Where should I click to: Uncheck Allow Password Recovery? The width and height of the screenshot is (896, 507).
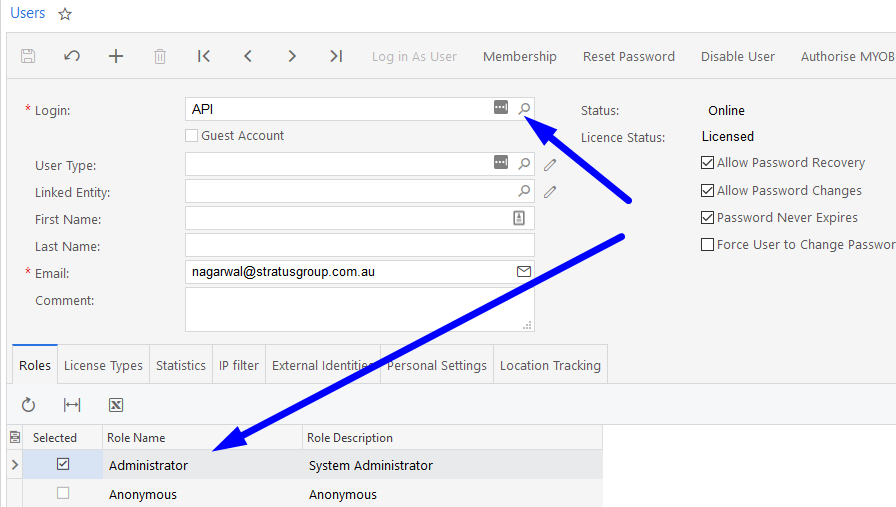pos(708,163)
